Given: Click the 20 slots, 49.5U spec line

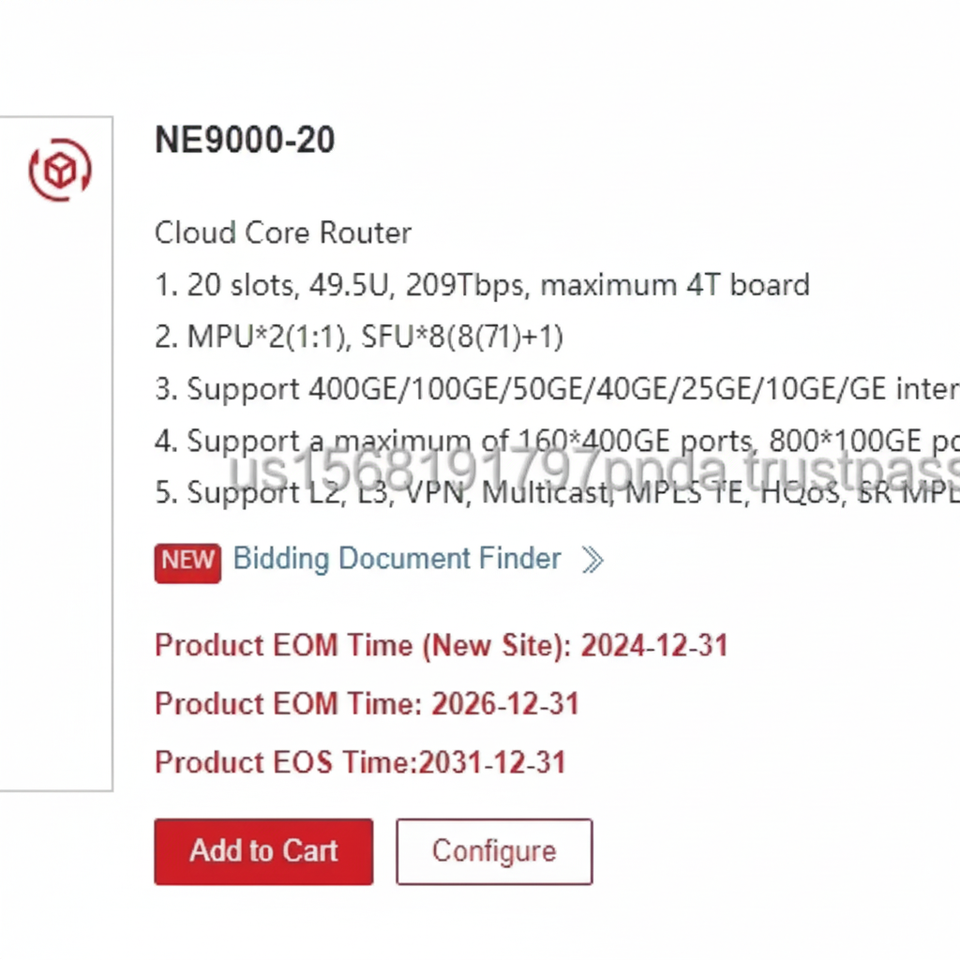Looking at the screenshot, I should (x=482, y=285).
